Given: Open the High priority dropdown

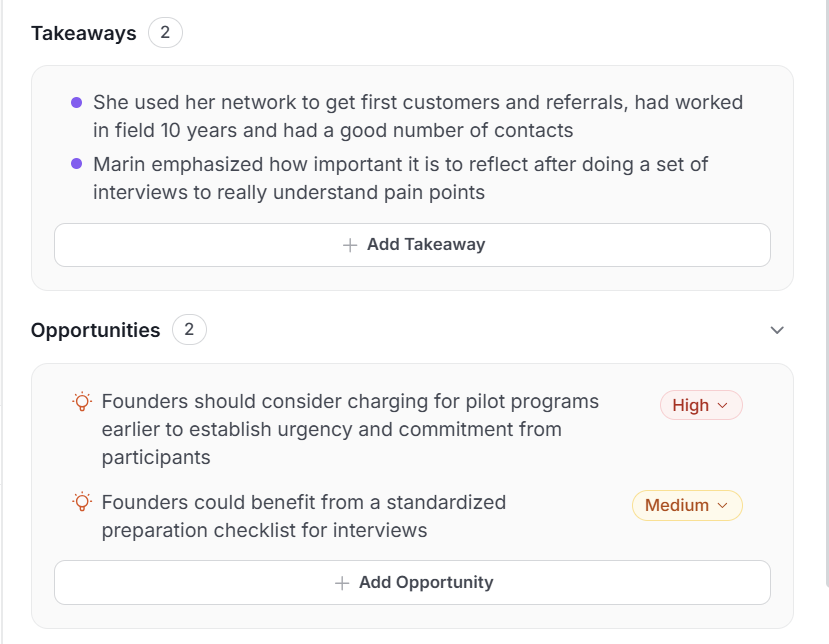Looking at the screenshot, I should click(x=701, y=405).
